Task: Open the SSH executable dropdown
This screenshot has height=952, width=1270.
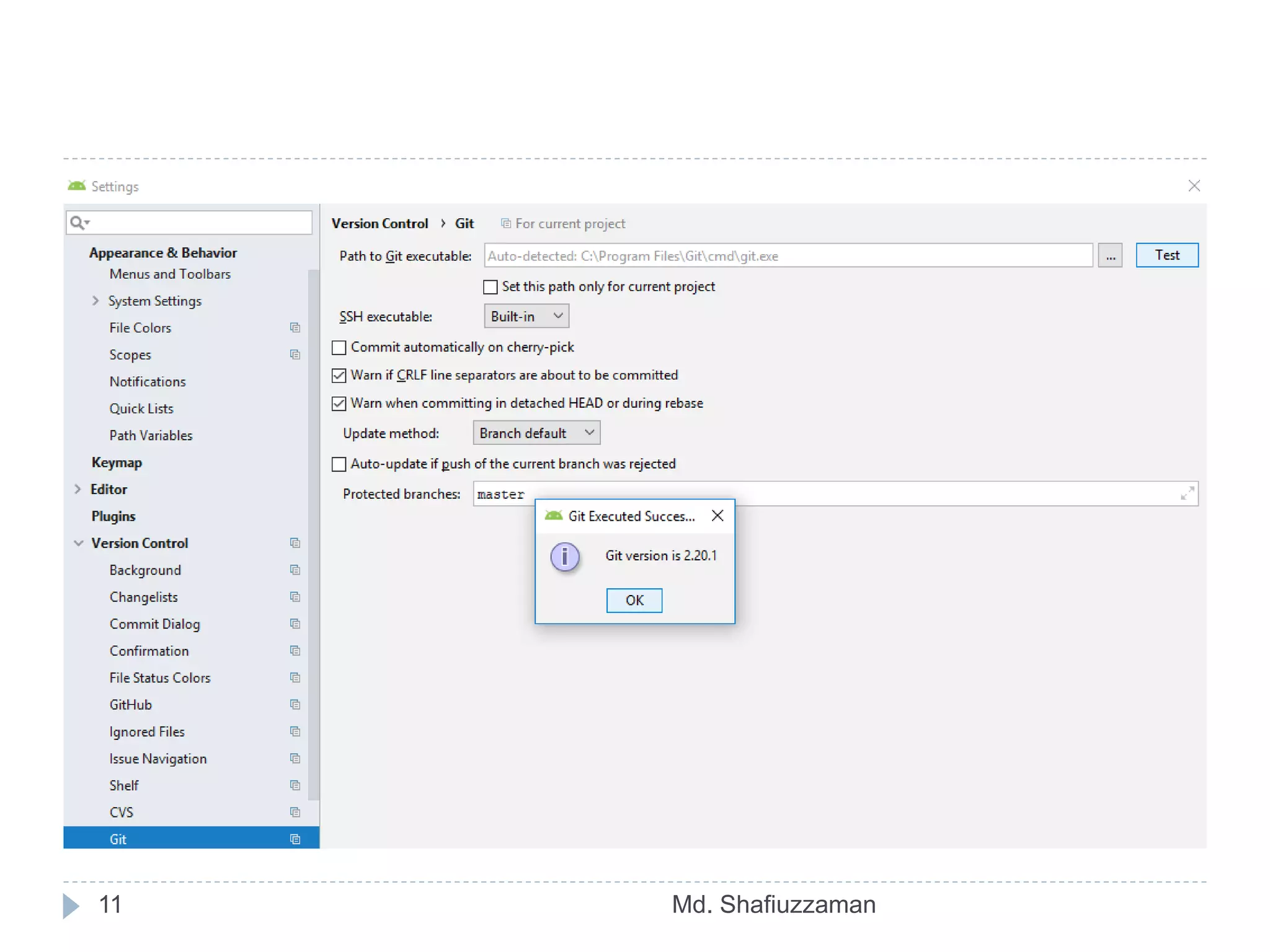Action: coord(526,317)
